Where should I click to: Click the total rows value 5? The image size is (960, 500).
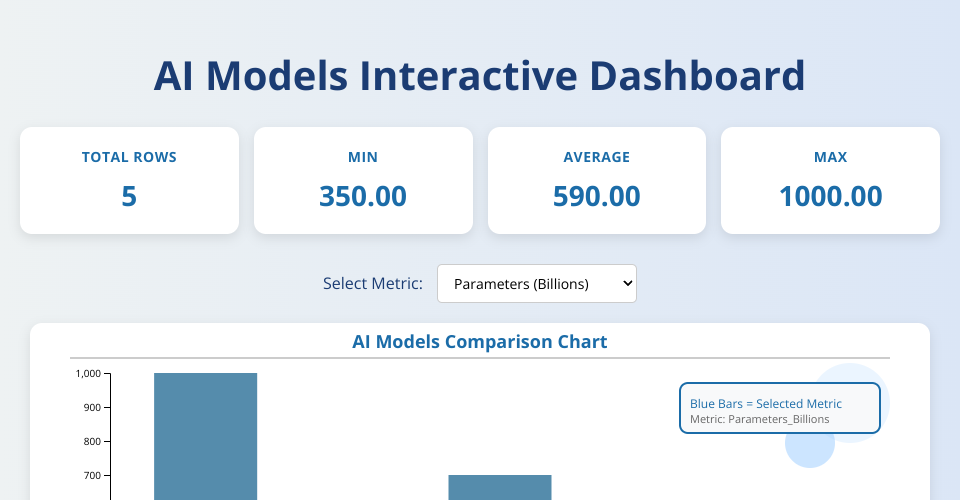129,196
